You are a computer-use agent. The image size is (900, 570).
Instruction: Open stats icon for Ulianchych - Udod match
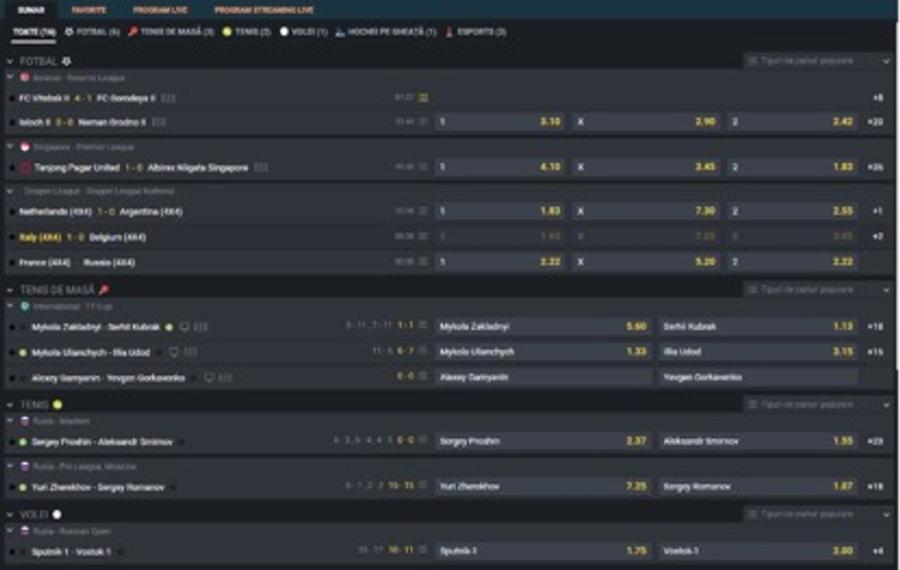(x=191, y=352)
